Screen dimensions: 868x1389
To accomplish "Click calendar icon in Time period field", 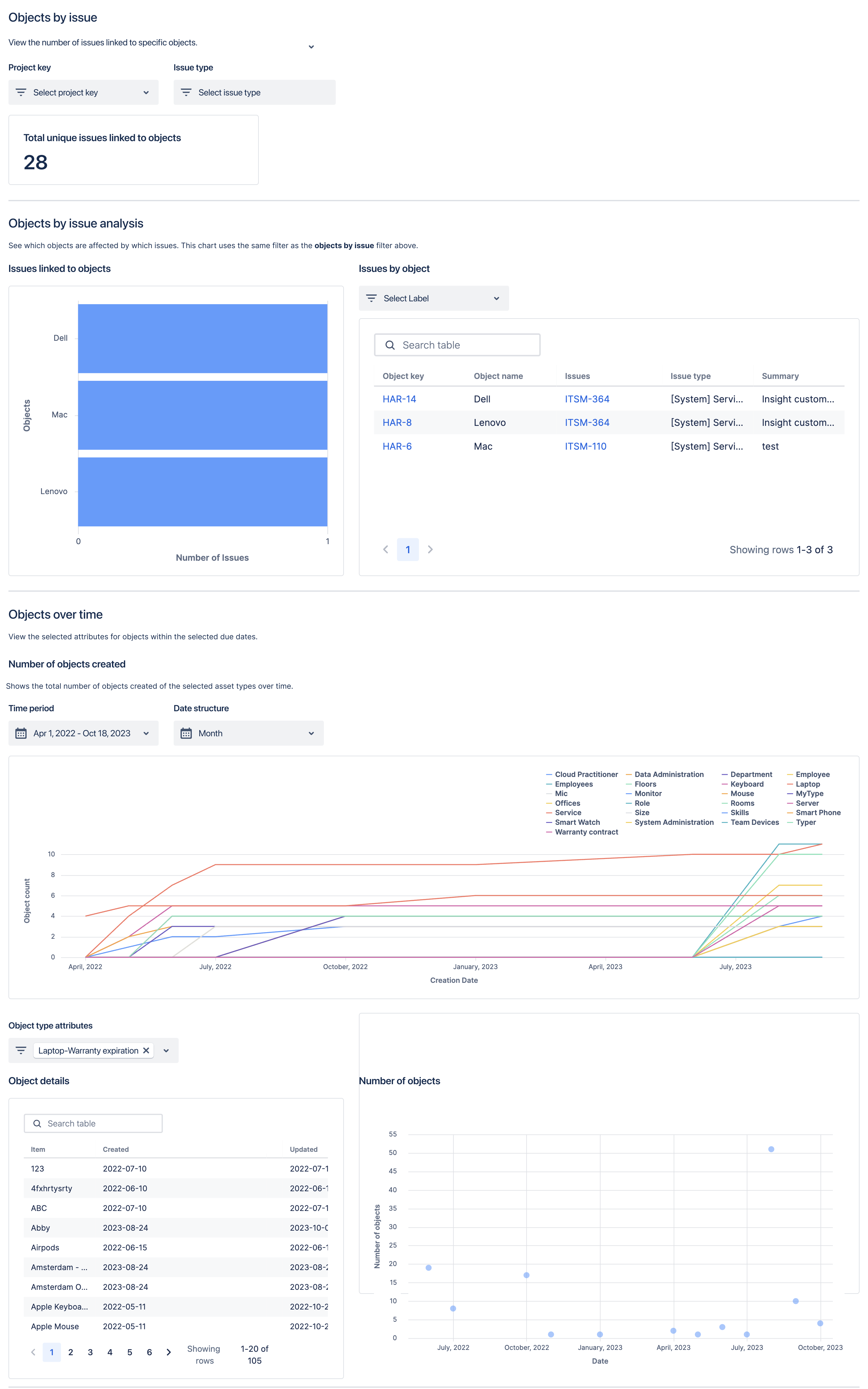I will [21, 733].
